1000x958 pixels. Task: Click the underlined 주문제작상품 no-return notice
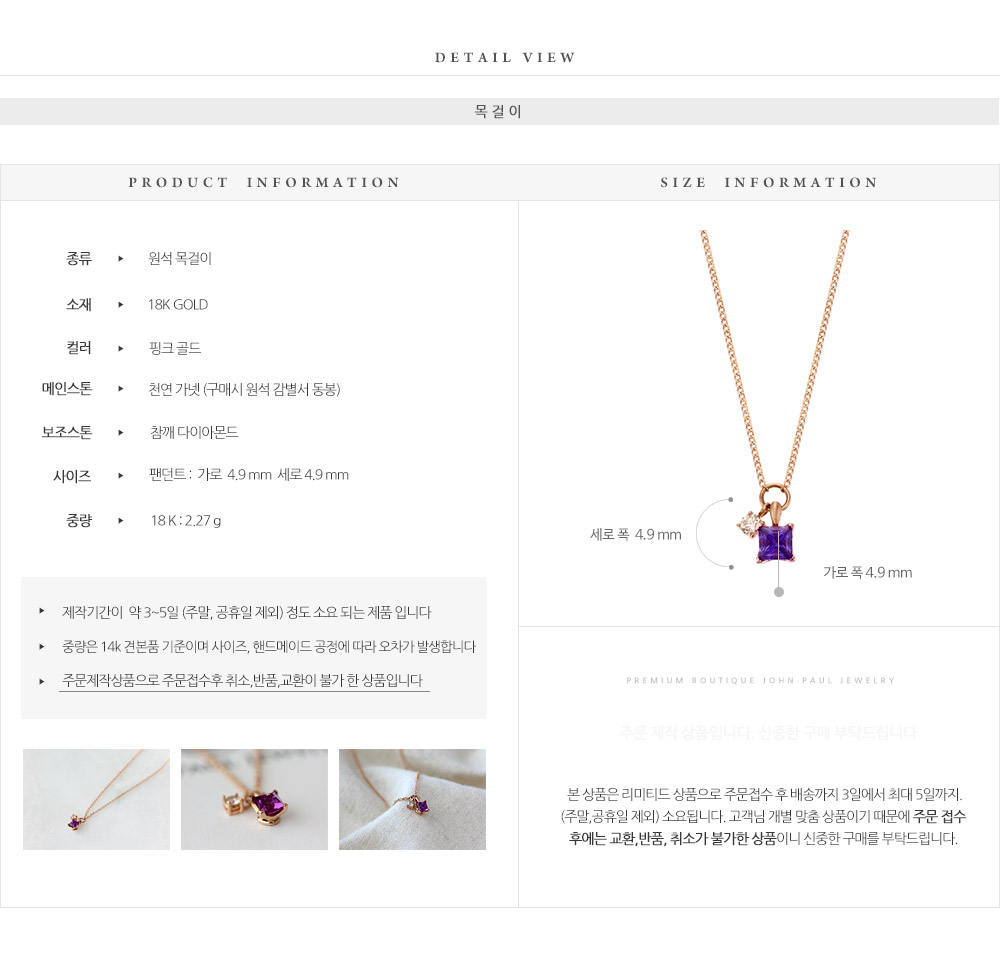[x=244, y=681]
